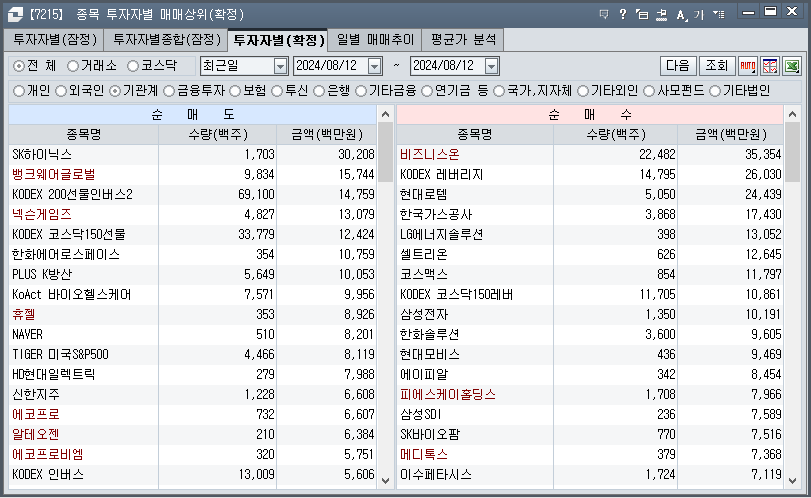Image resolution: width=811 pixels, height=498 pixels.
Task: Open help with the question mark icon
Action: [623, 14]
